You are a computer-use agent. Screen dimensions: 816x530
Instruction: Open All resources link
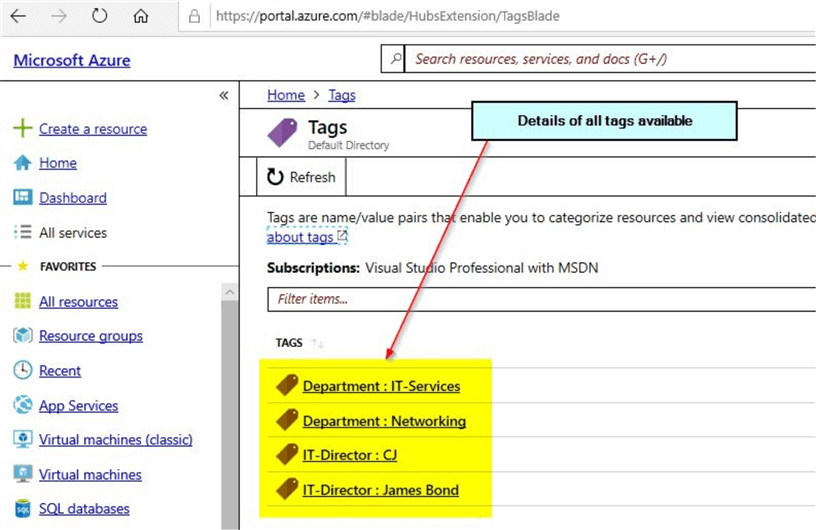coord(78,302)
